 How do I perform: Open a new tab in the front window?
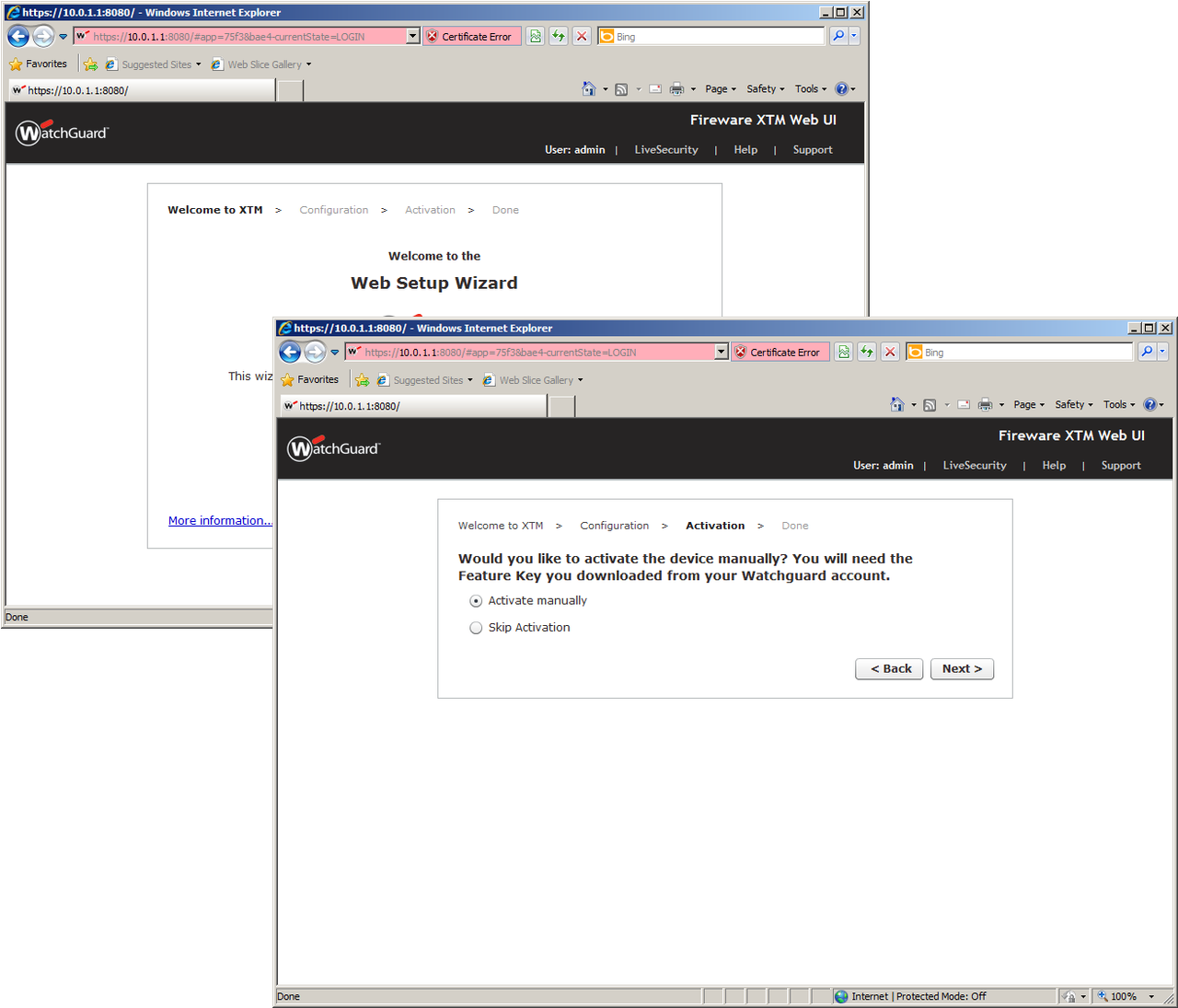(x=561, y=406)
